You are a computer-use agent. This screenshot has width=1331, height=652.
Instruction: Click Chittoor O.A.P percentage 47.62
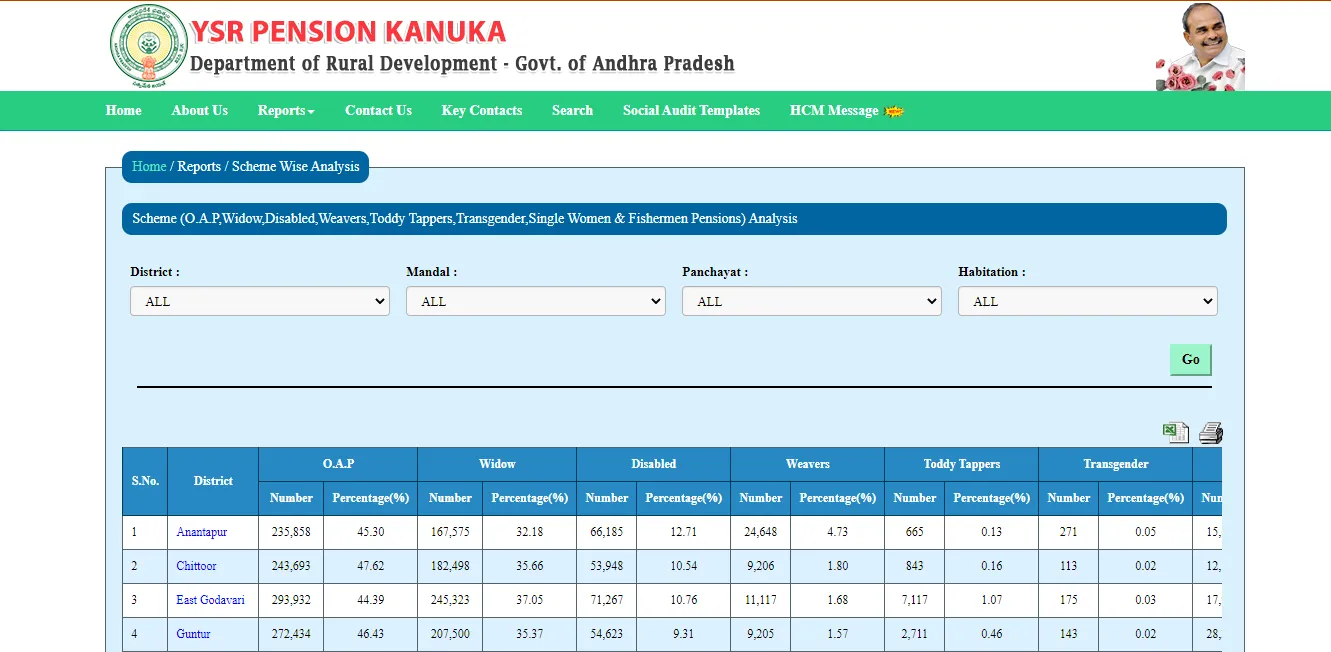(371, 566)
